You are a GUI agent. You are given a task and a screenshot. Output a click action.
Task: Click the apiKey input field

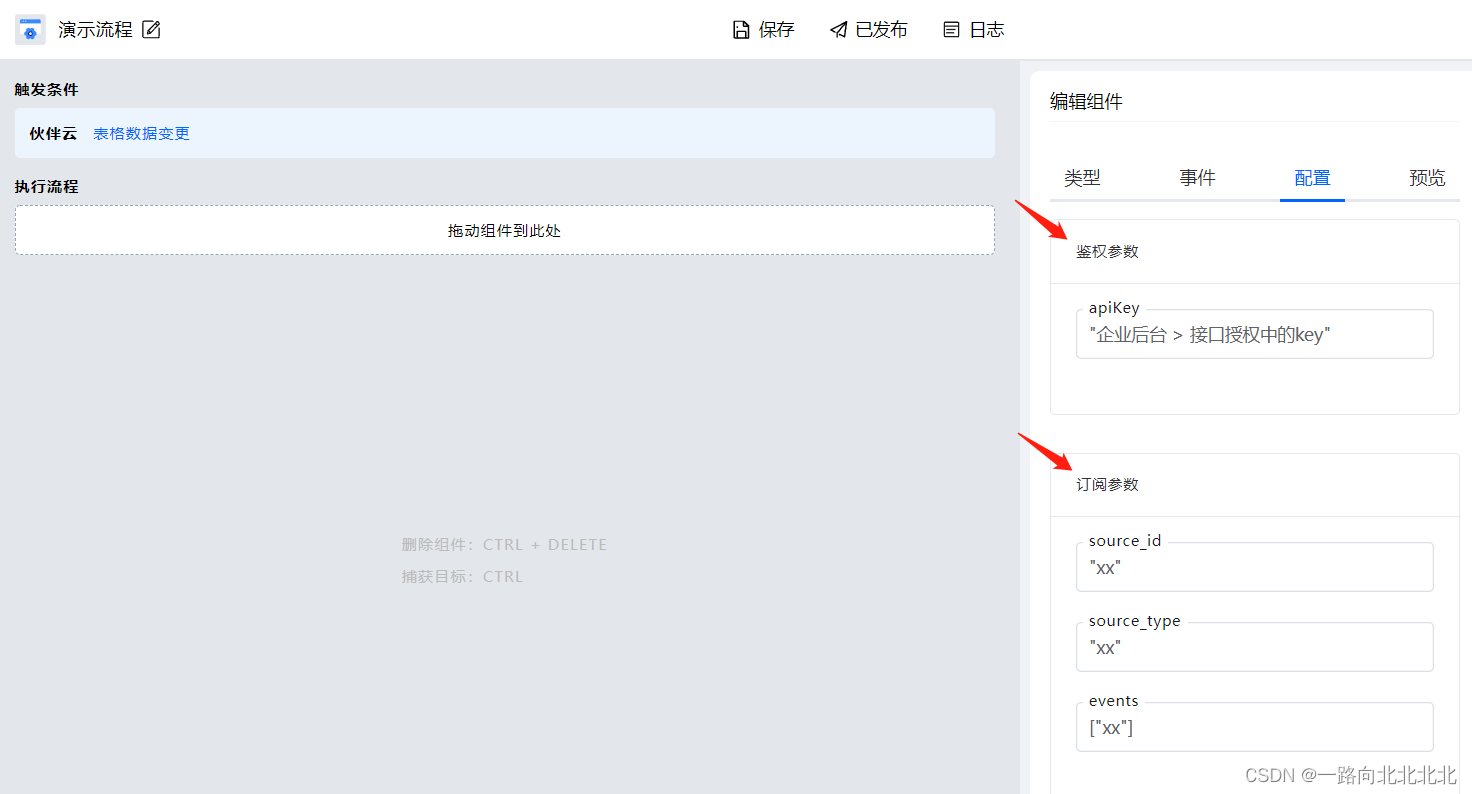1254,334
